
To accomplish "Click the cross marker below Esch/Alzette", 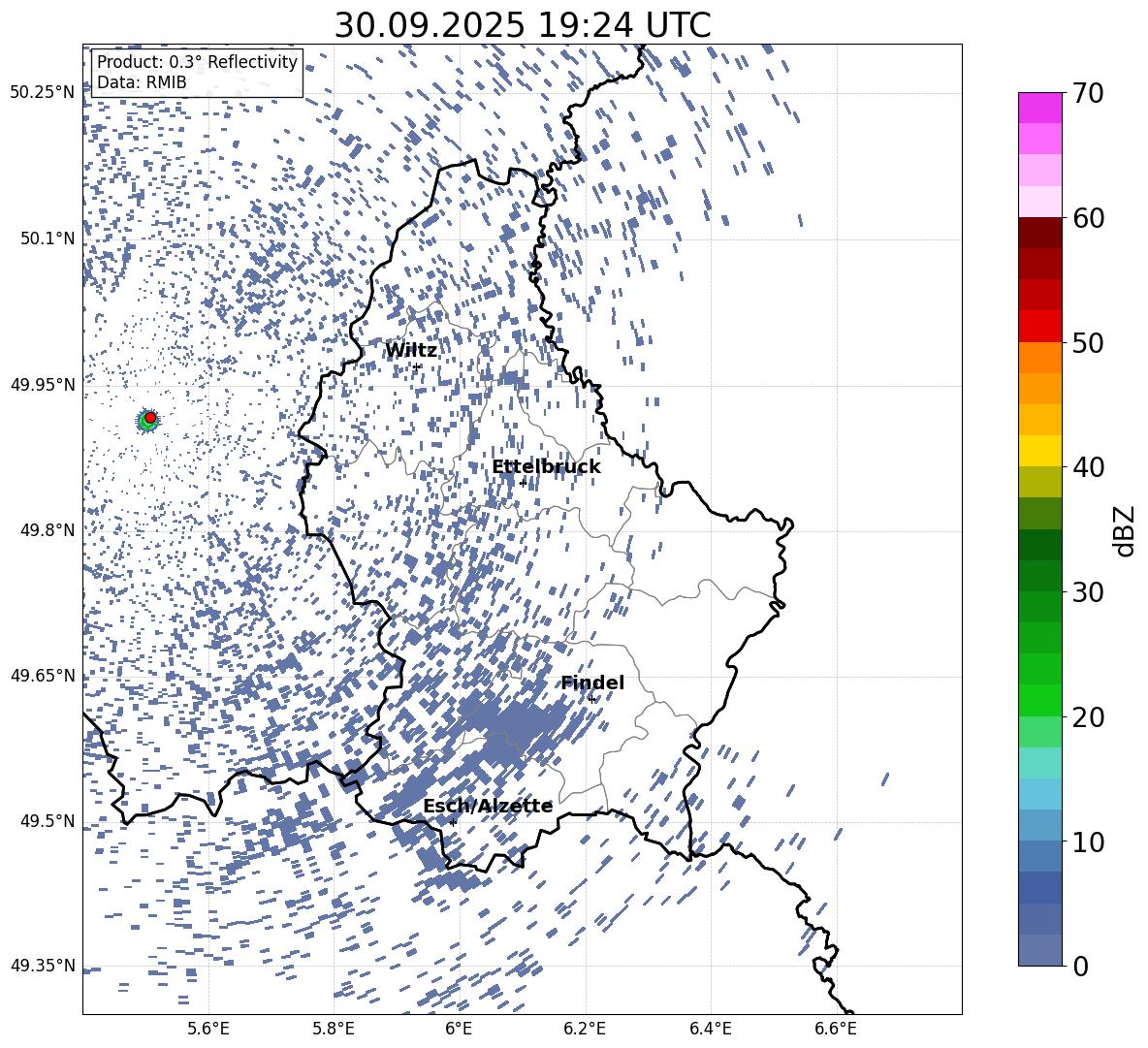I will [x=453, y=822].
